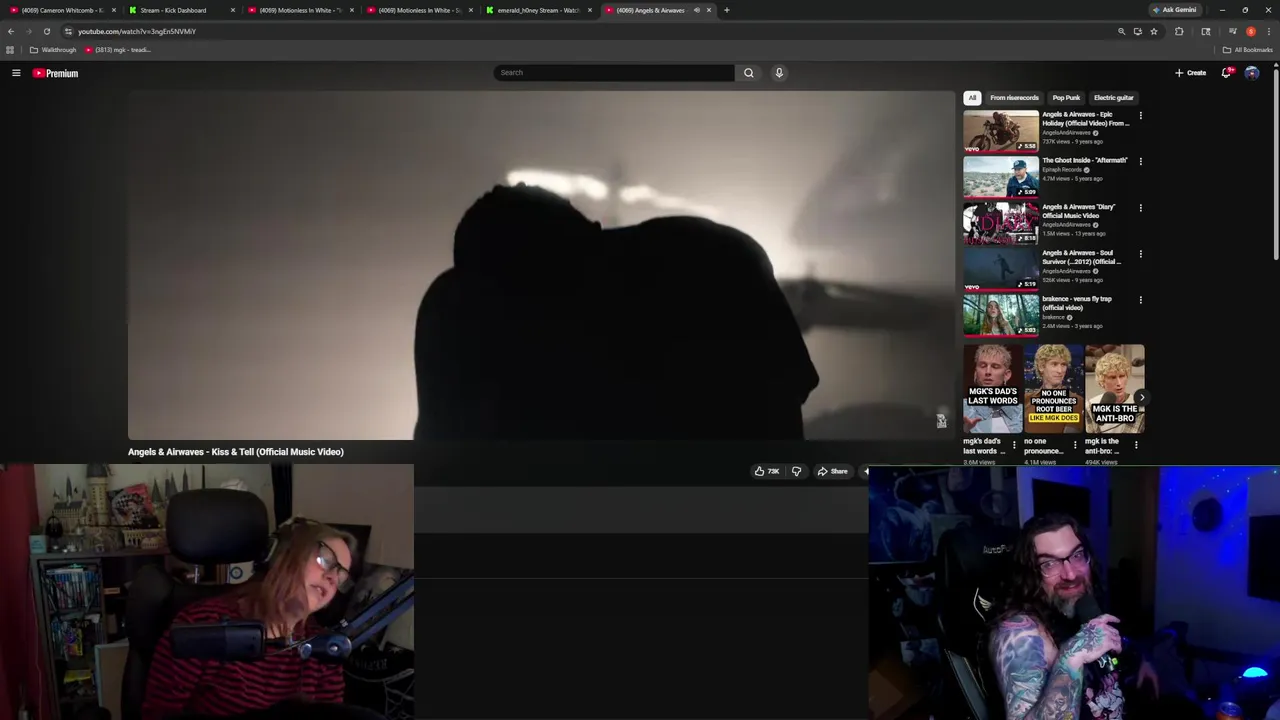The image size is (1280, 720).
Task: Click the Ask Gemini button
Action: click(1174, 10)
